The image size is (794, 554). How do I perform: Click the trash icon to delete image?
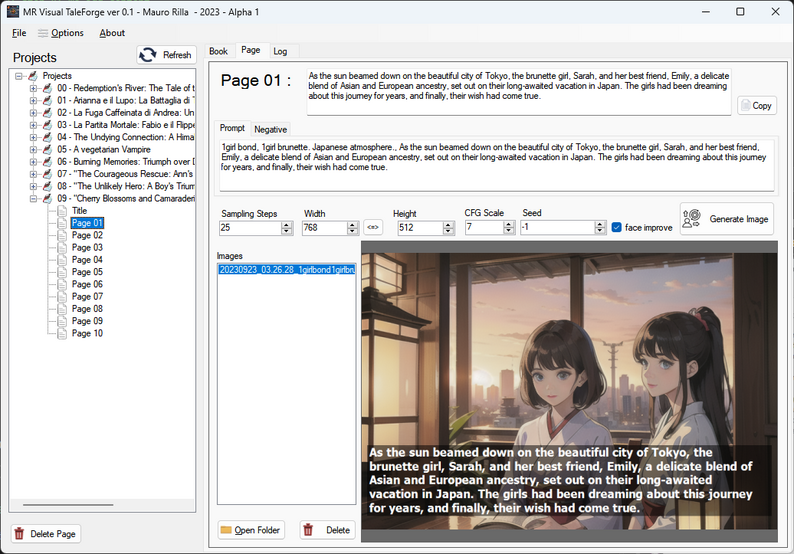click(308, 530)
